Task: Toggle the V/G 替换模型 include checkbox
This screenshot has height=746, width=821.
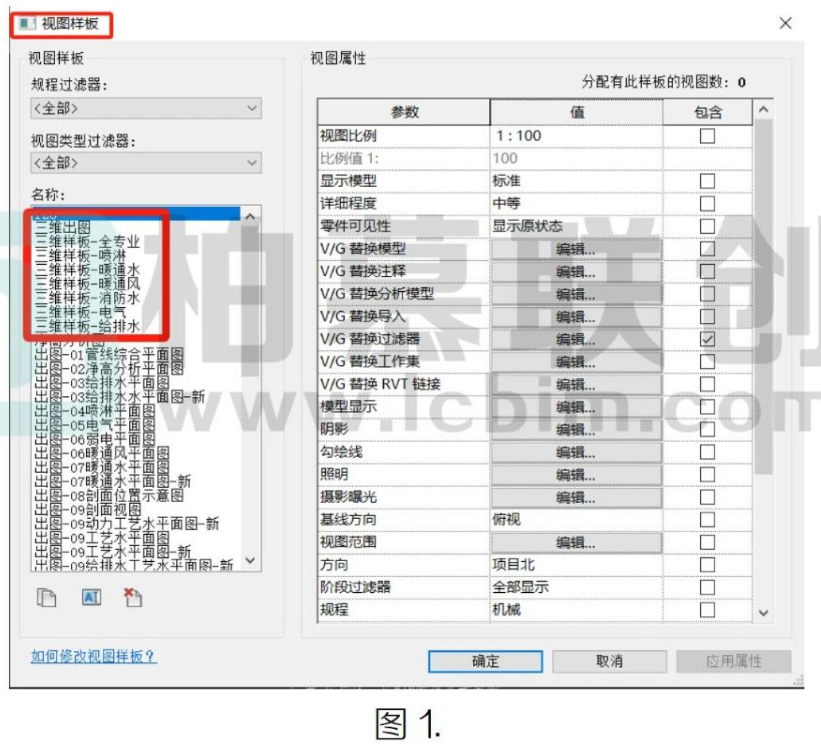Action: tap(707, 249)
